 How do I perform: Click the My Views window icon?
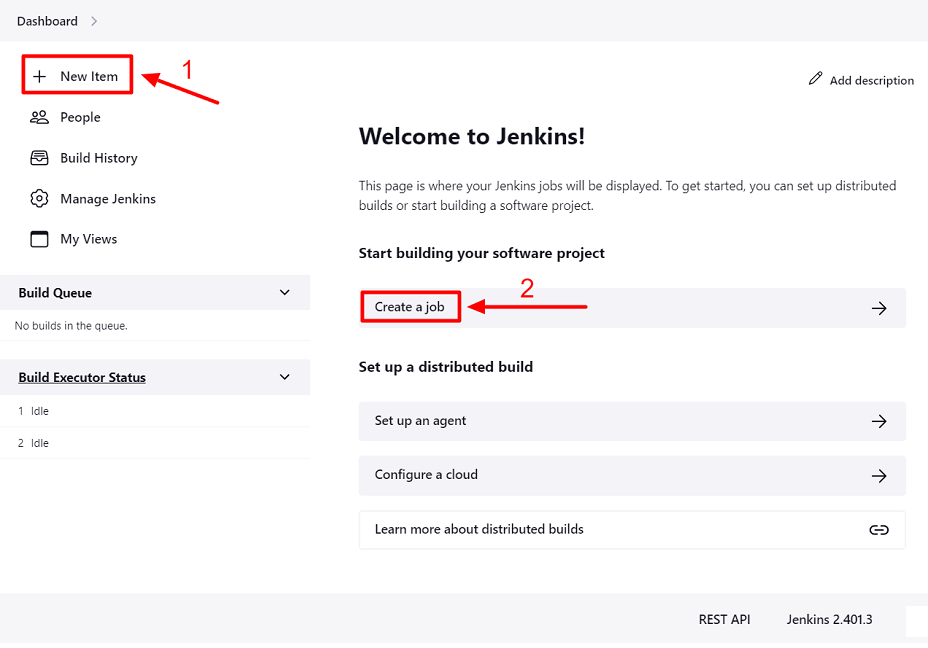[39, 239]
